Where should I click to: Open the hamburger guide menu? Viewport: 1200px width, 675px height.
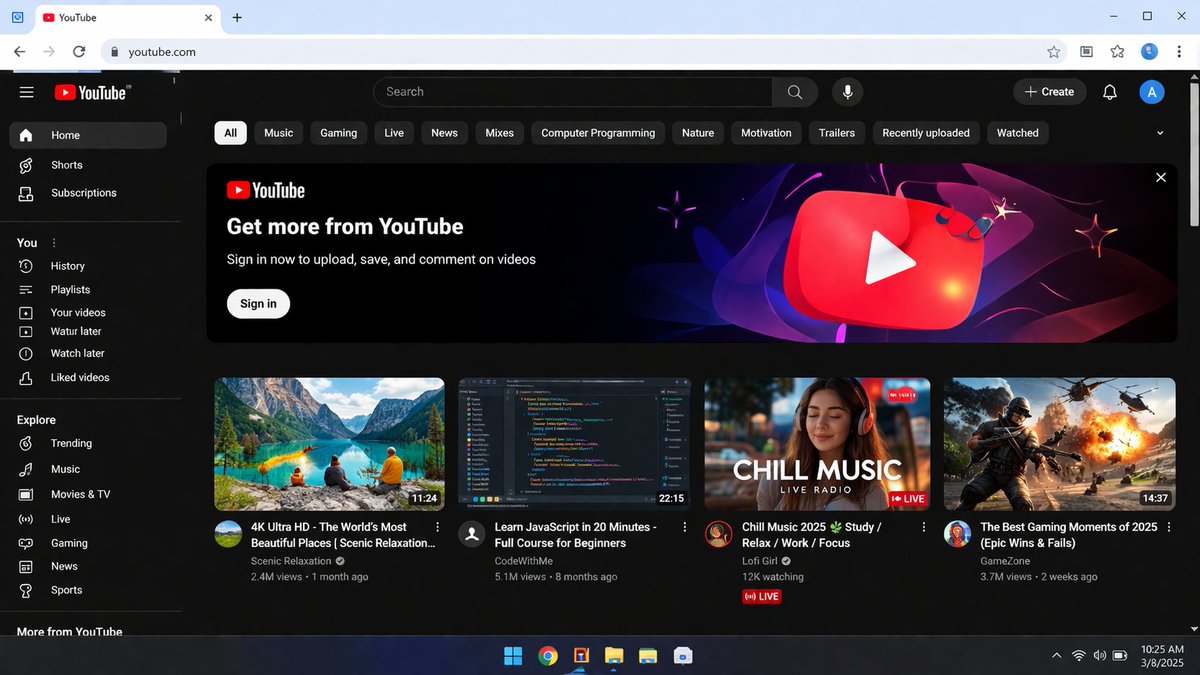point(27,92)
